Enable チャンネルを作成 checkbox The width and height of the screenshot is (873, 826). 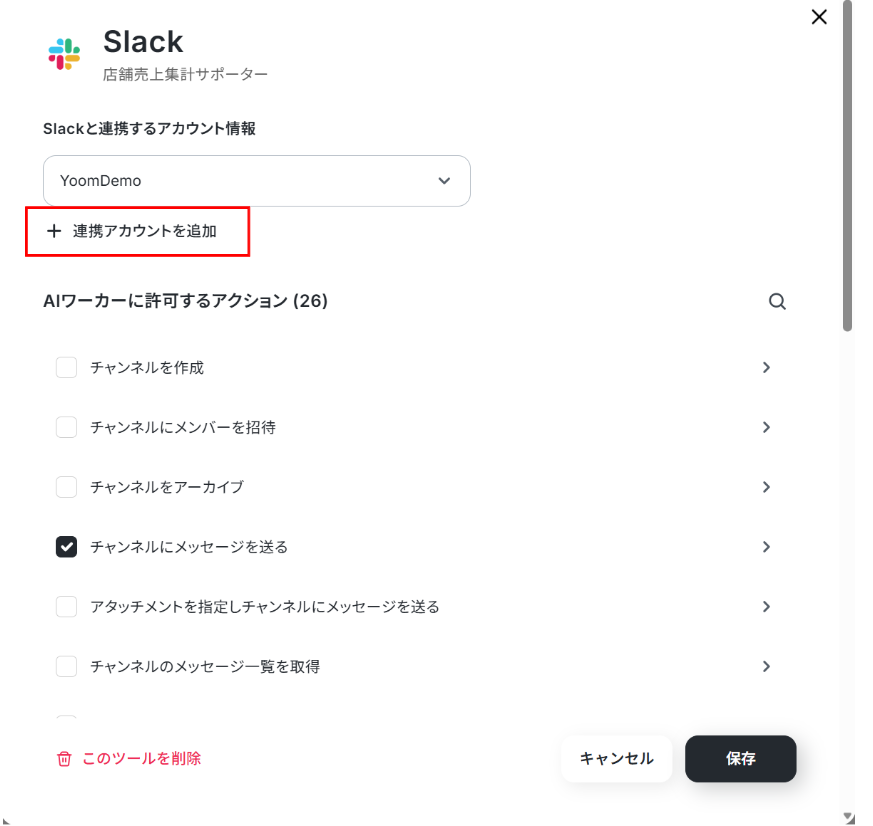point(66,367)
